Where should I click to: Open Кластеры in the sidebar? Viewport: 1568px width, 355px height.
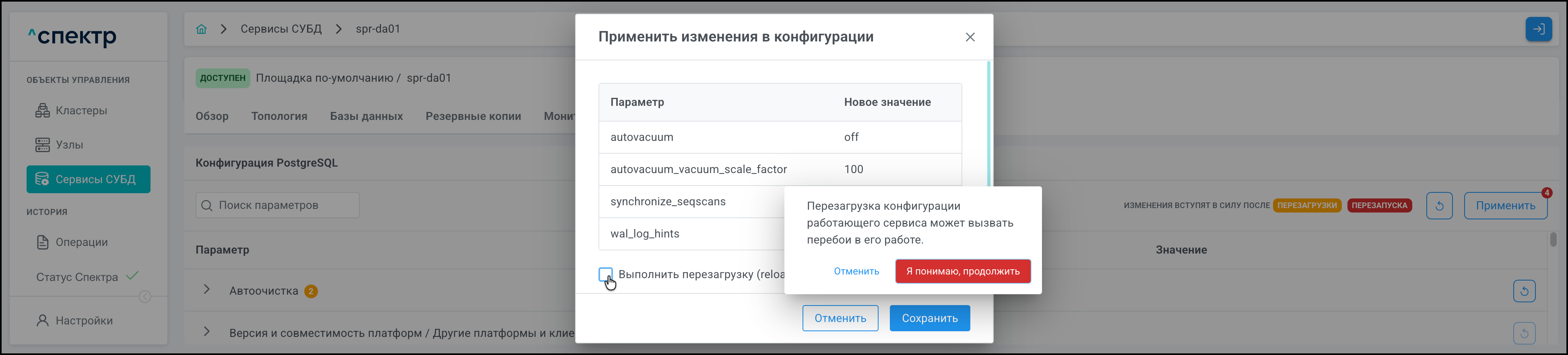click(x=81, y=111)
